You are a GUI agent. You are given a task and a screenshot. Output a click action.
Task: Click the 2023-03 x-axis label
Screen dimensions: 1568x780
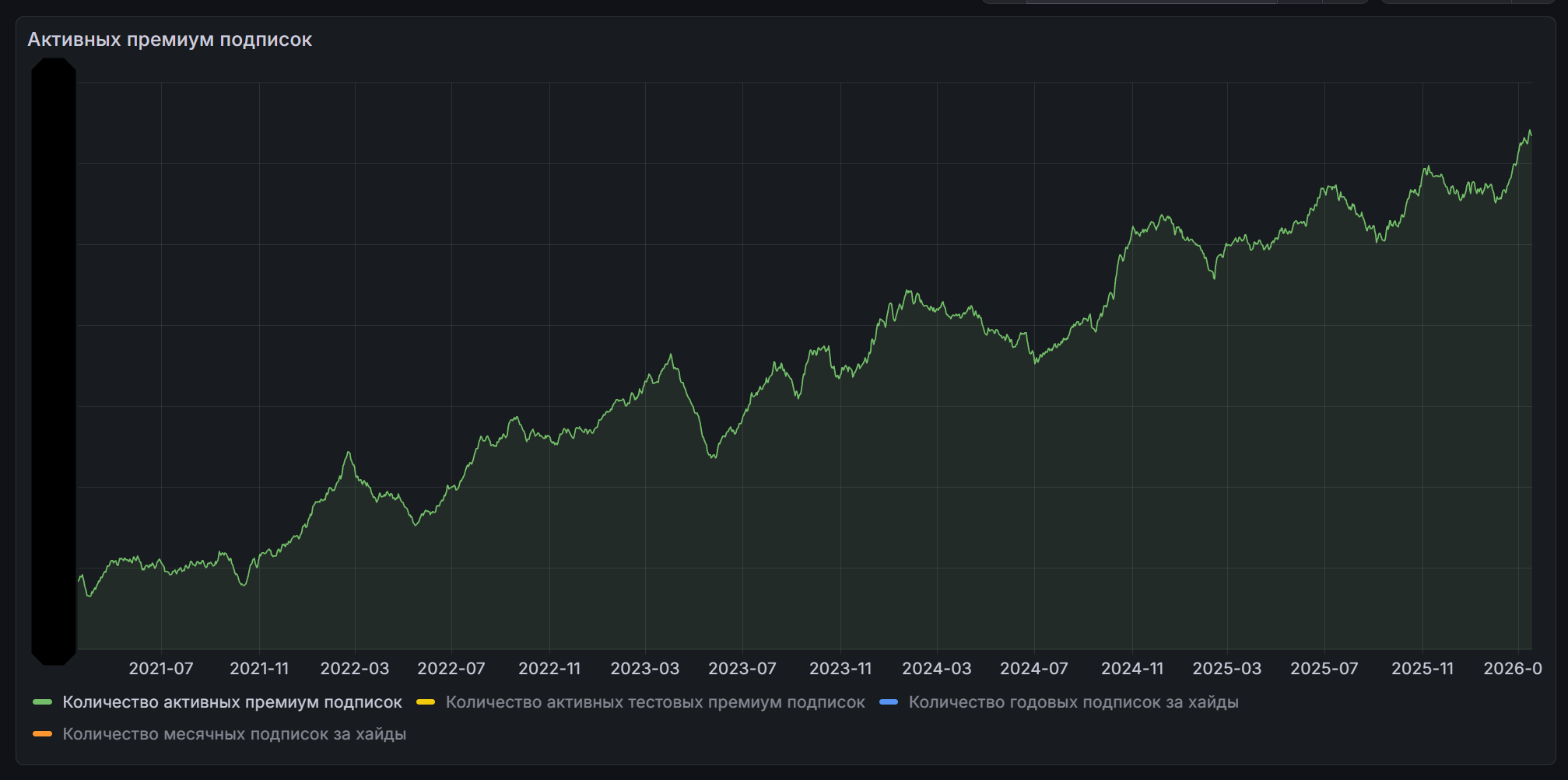[645, 669]
